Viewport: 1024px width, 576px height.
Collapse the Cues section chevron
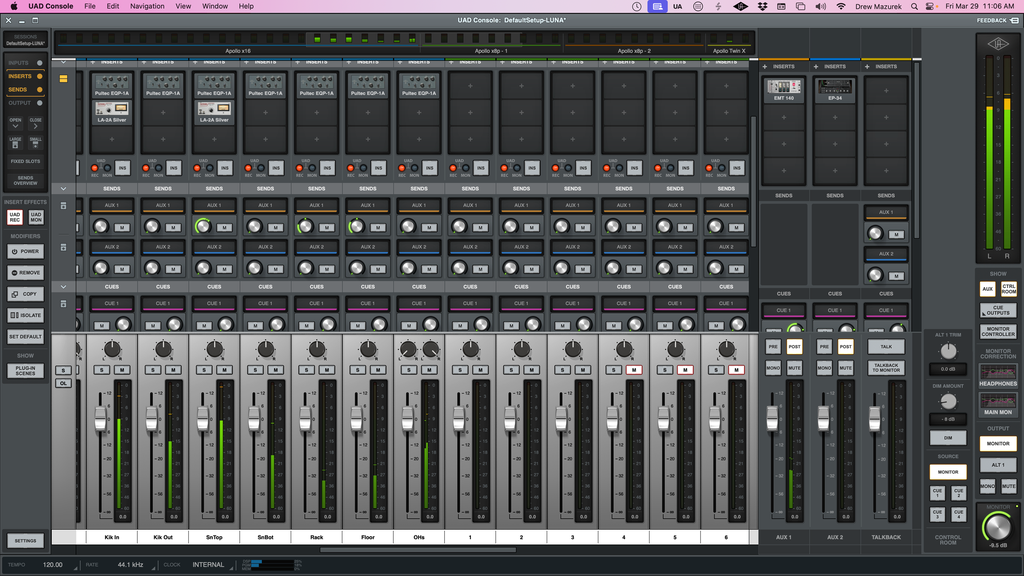coord(63,287)
